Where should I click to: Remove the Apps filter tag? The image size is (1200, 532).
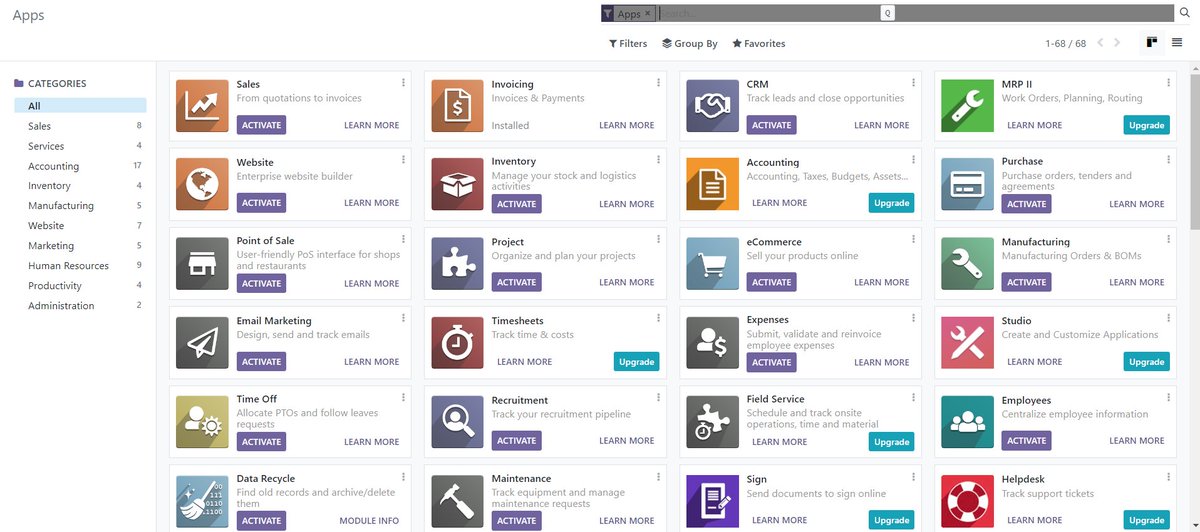648,13
